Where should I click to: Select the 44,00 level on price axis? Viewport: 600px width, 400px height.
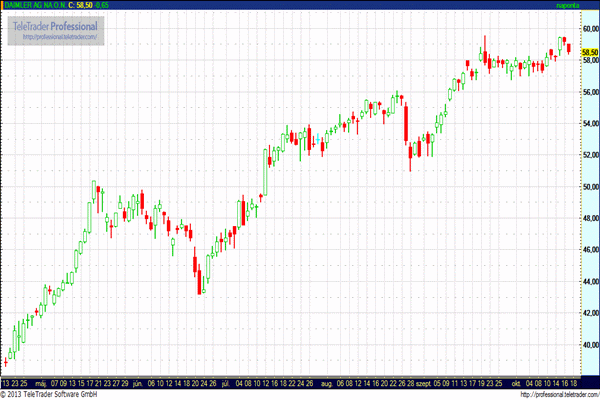(588, 282)
